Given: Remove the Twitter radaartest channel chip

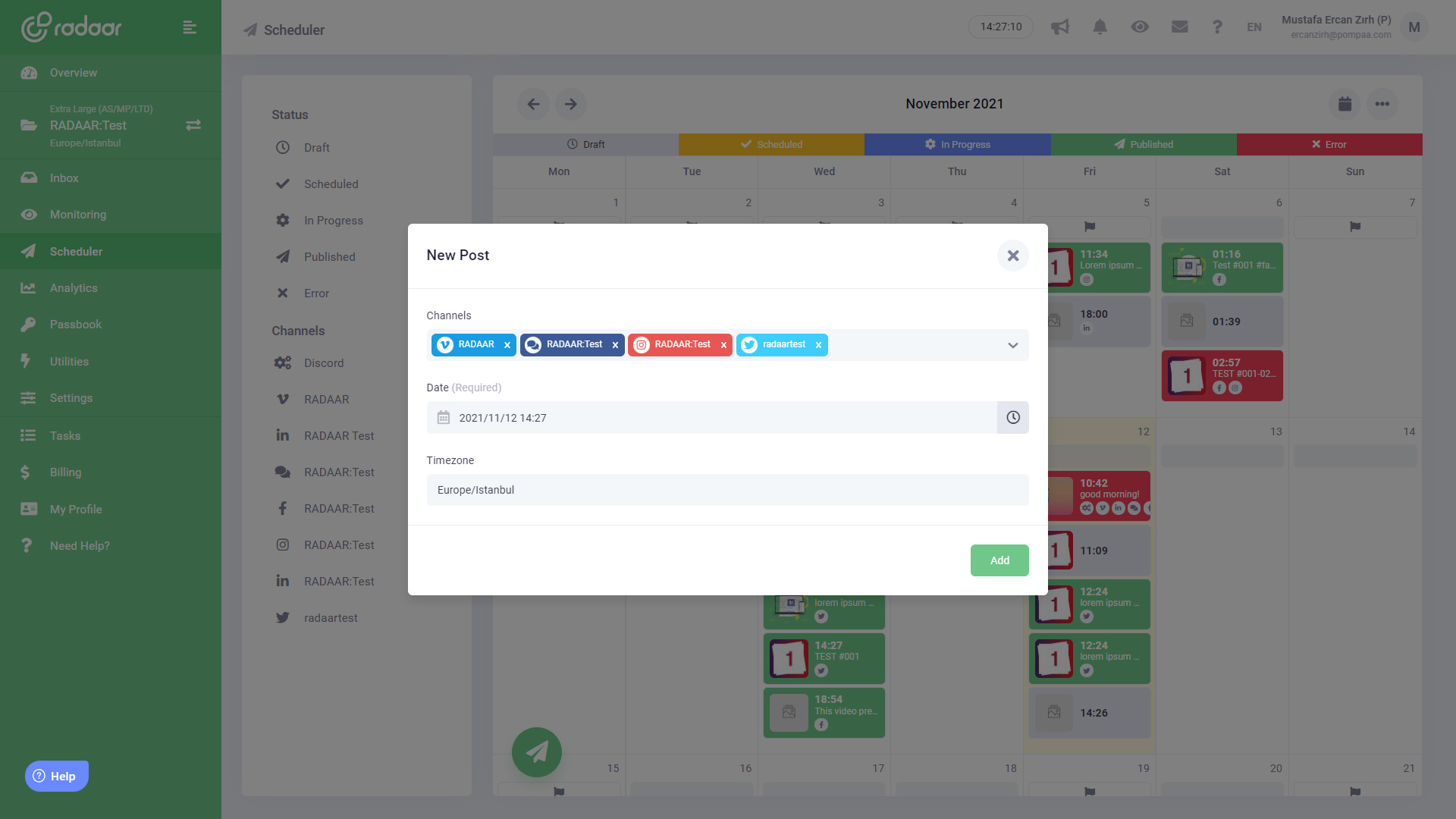Looking at the screenshot, I should [x=818, y=345].
